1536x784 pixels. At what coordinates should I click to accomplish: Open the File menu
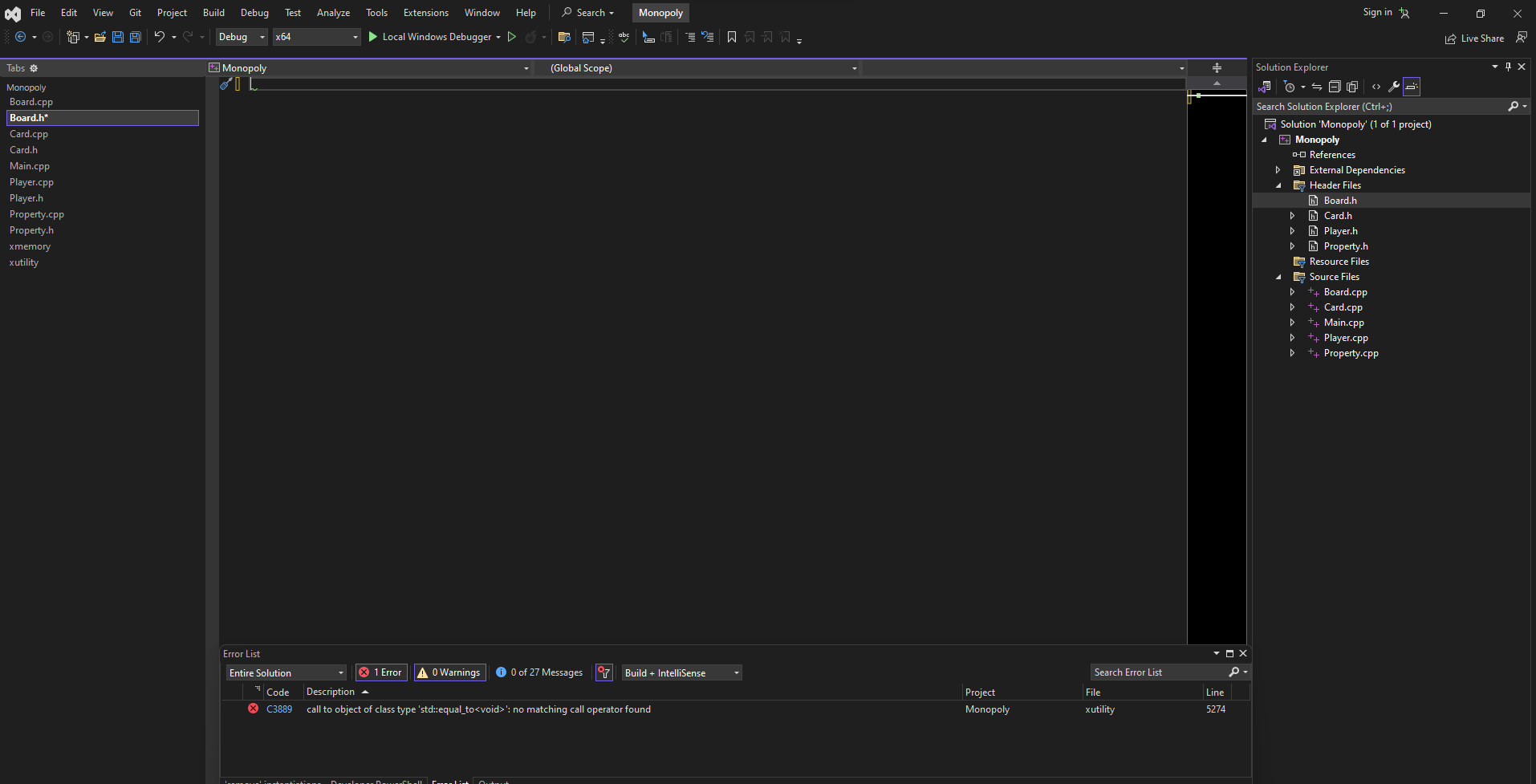(38, 13)
